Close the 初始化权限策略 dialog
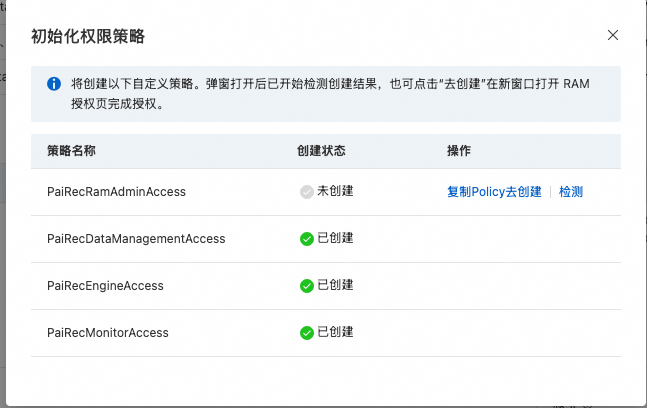The height and width of the screenshot is (408, 647). [x=613, y=35]
